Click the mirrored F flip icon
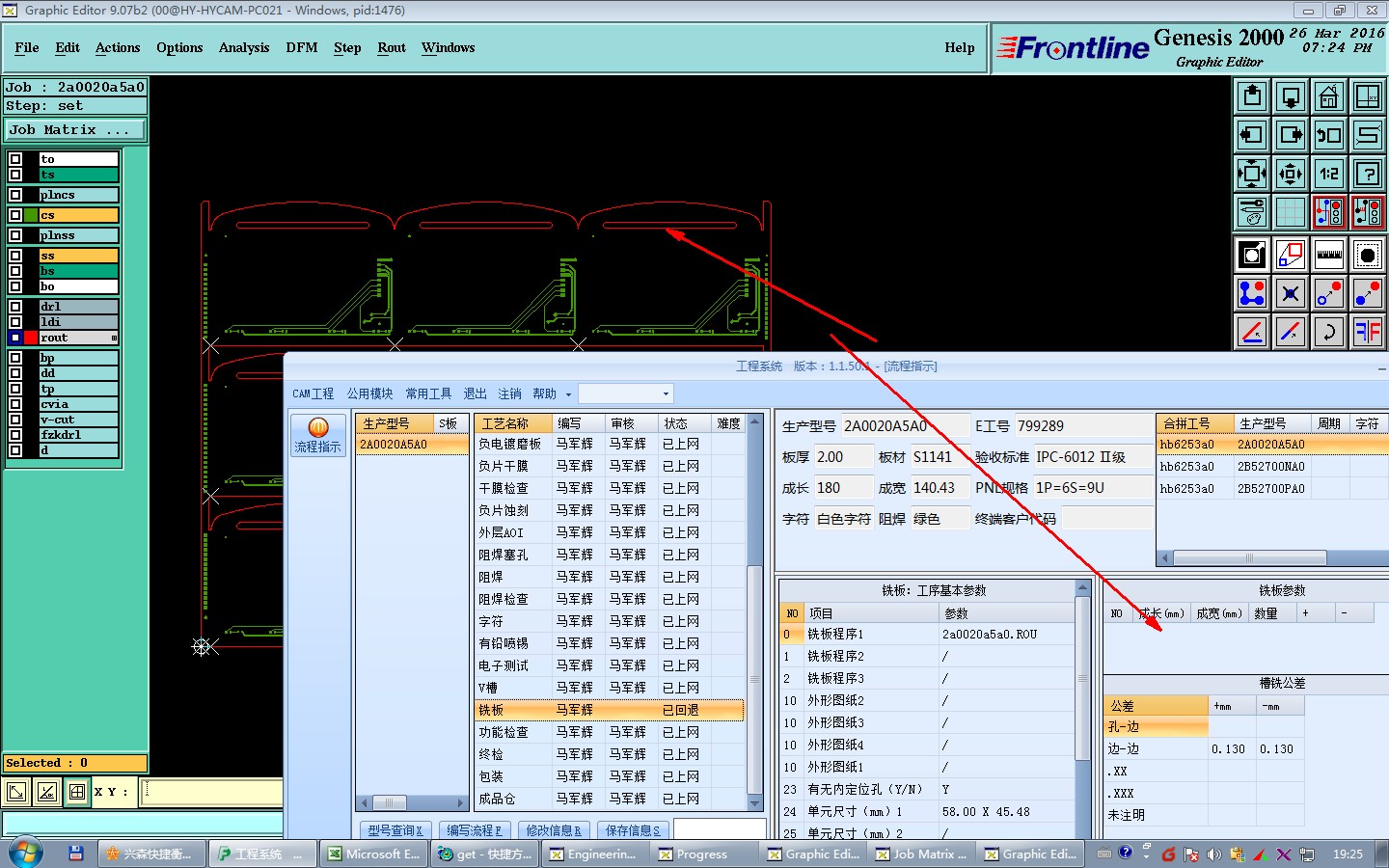The height and width of the screenshot is (868, 1389). (x=1368, y=332)
